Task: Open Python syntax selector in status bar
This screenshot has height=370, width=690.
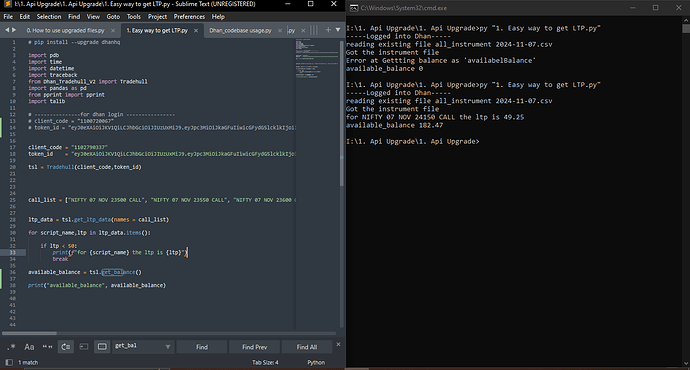Action: click(316, 362)
